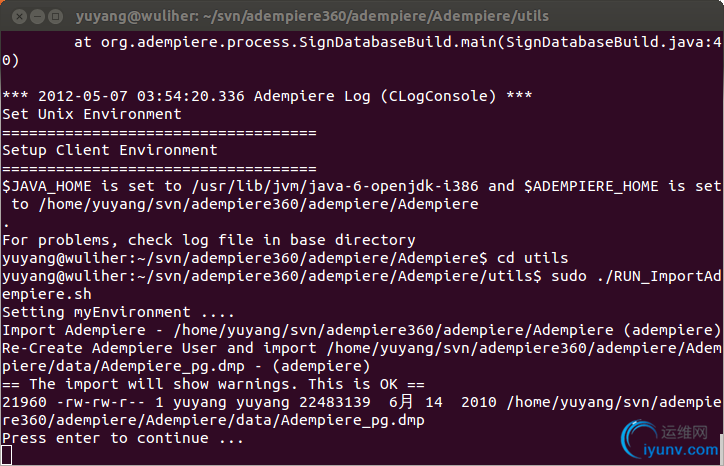Click the yuyang@wuliher window title text
The height and width of the screenshot is (466, 724).
[312, 16]
